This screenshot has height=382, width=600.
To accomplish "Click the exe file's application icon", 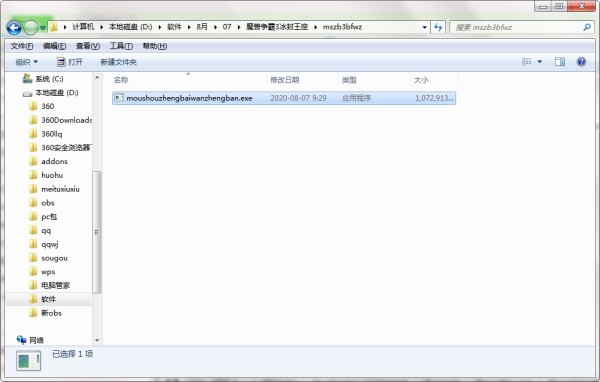I will pos(119,98).
